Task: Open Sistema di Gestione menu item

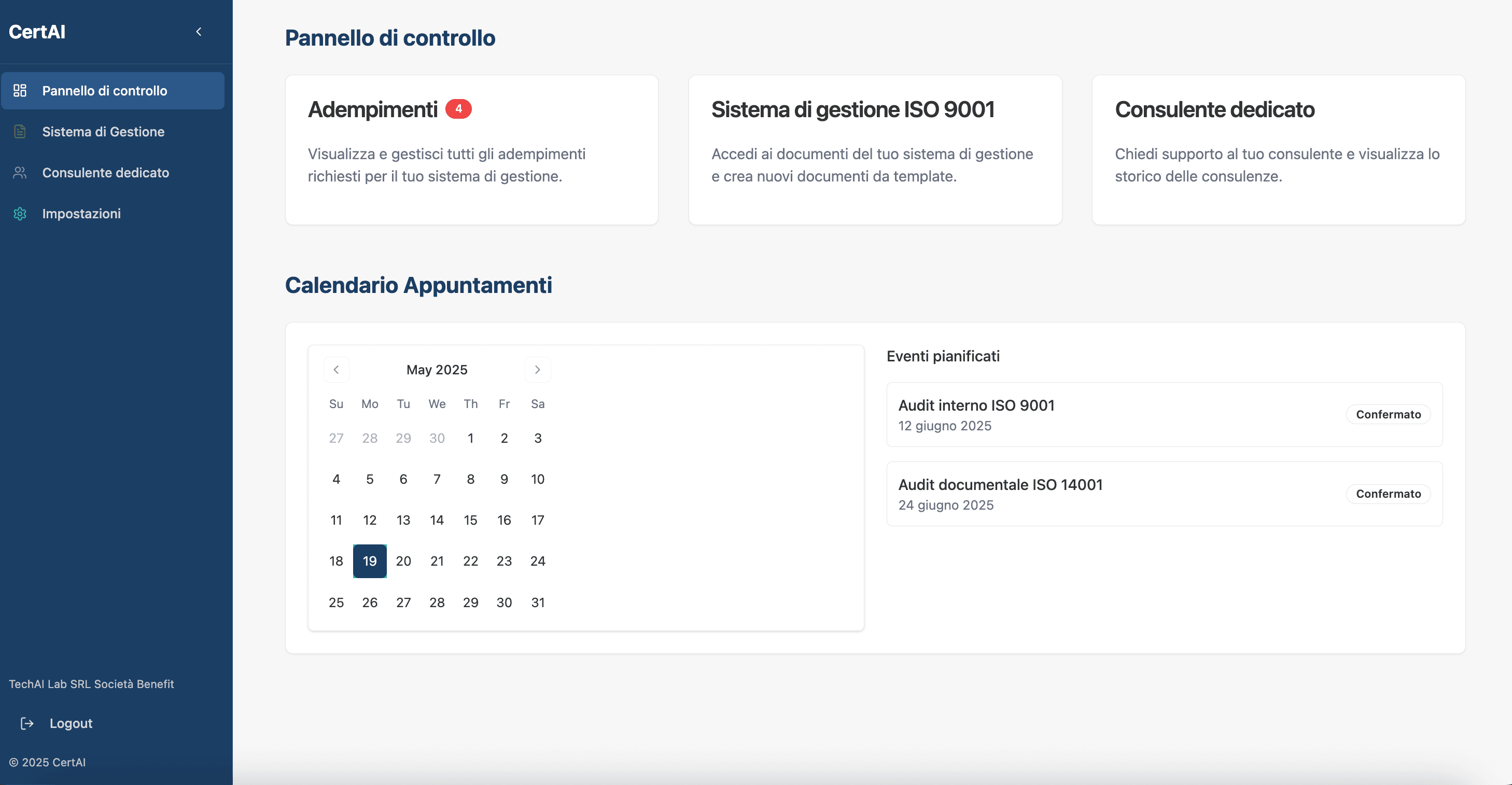Action: (x=103, y=132)
